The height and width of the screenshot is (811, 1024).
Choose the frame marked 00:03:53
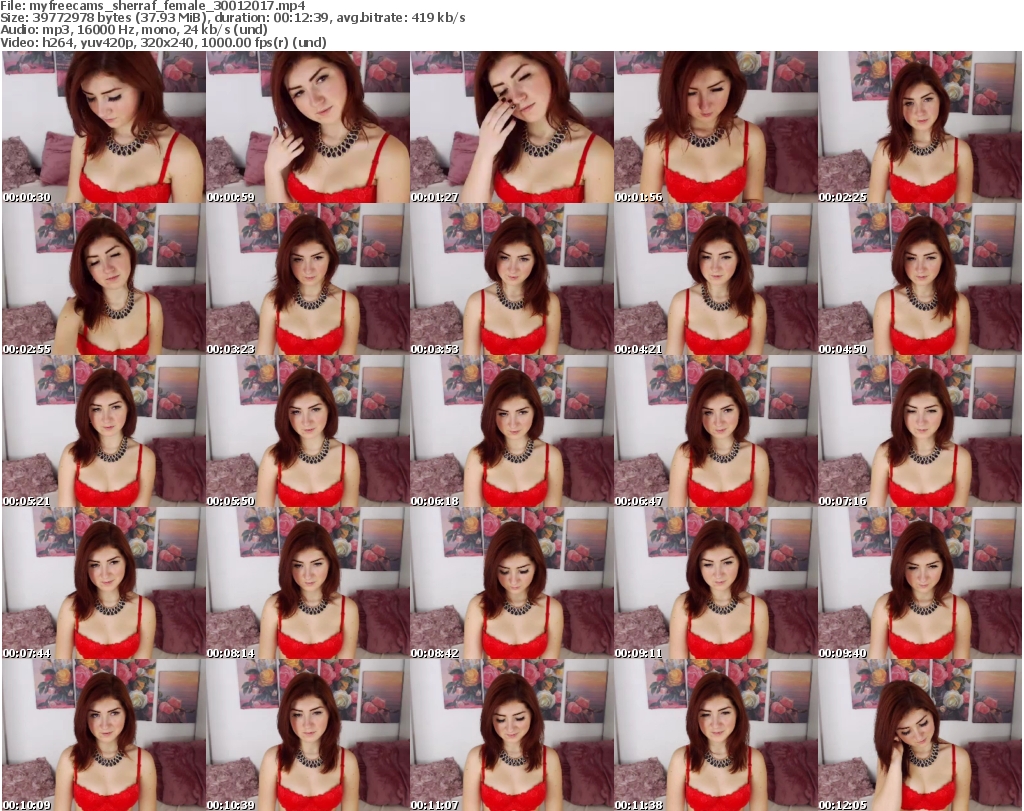pyautogui.click(x=511, y=279)
